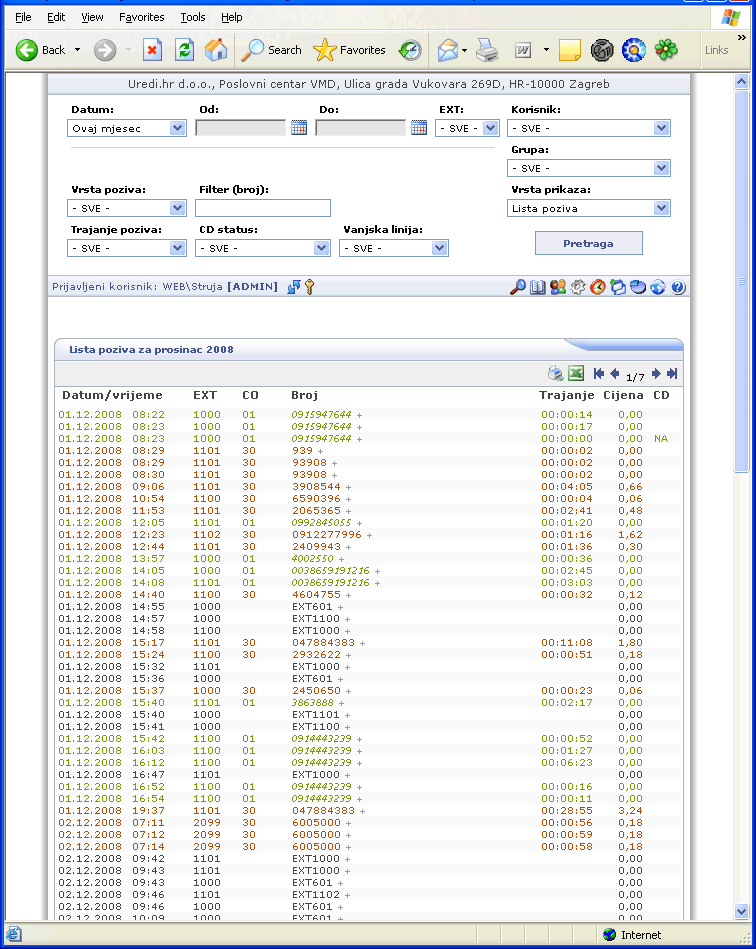Click the globe icon in user bar
The width and height of the screenshot is (756, 949).
coord(657,287)
